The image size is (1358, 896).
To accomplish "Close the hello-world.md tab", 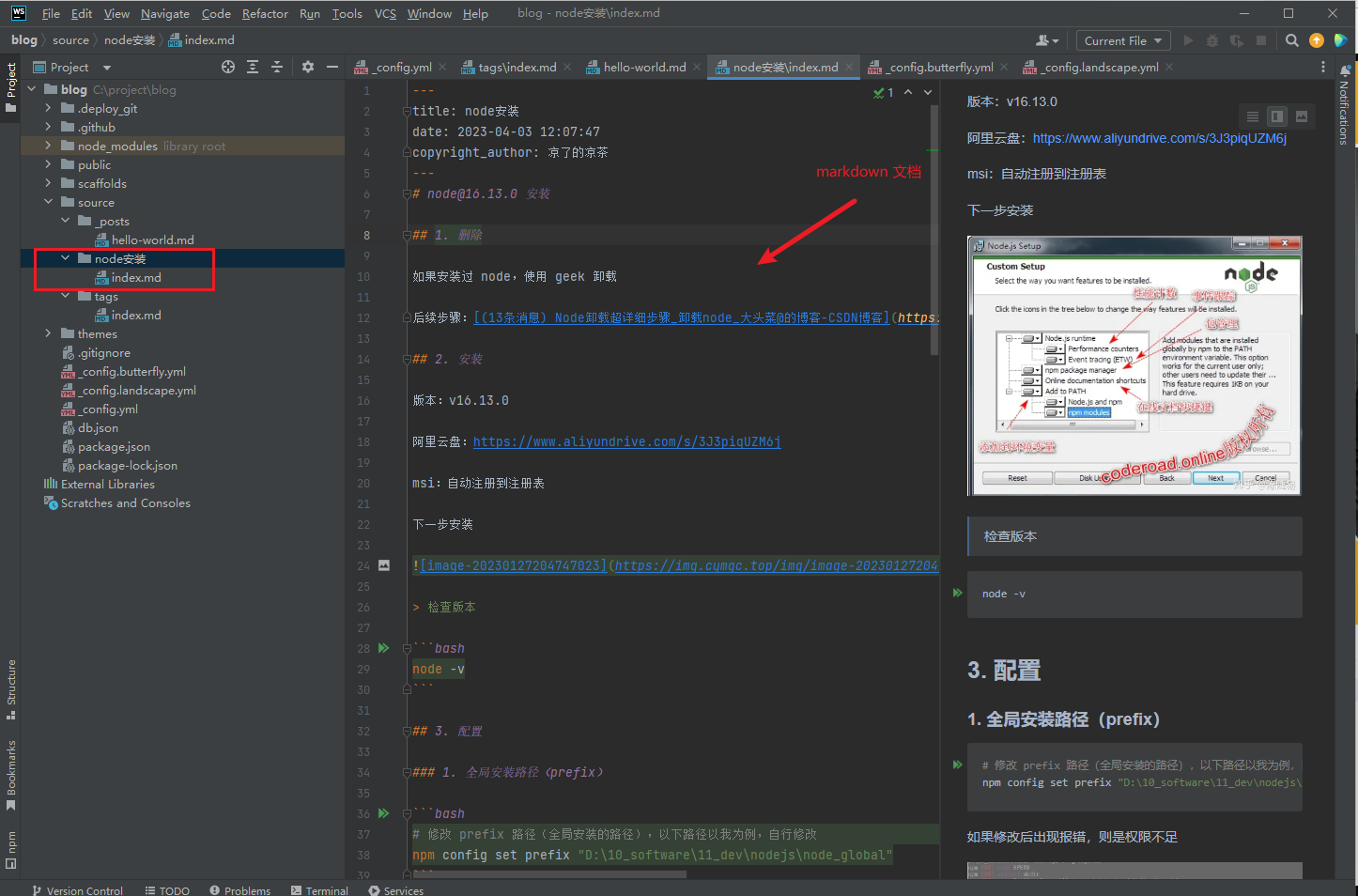I will [697, 67].
